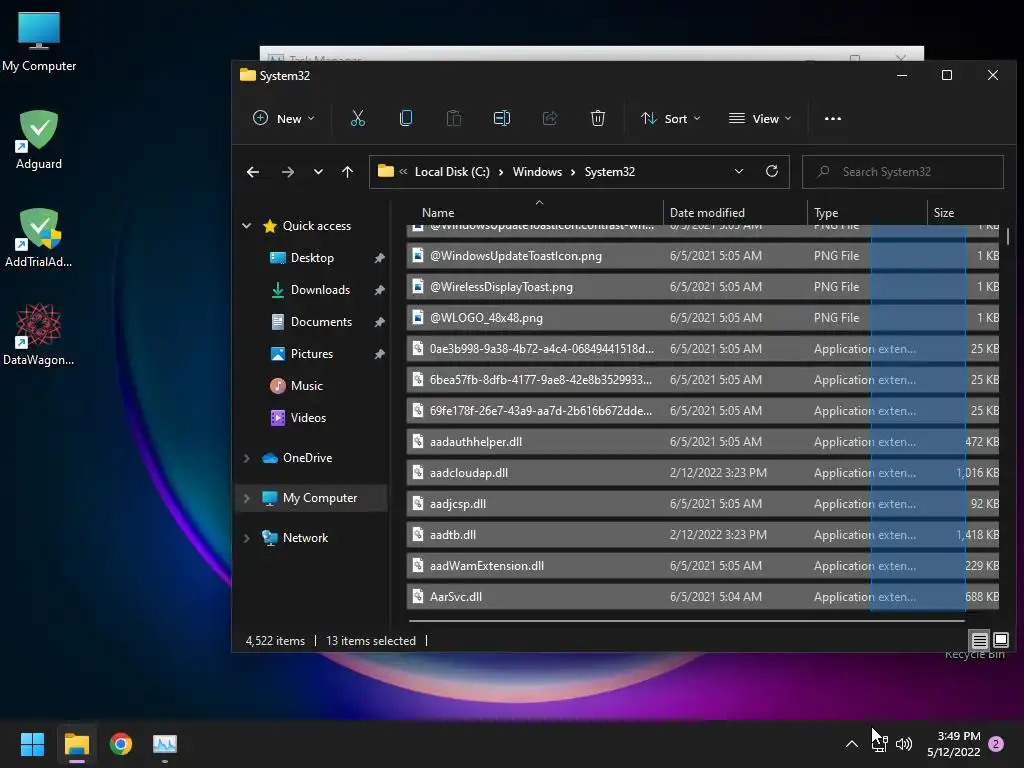Open the Windows Start menu
The image size is (1024, 768).
coord(32,744)
